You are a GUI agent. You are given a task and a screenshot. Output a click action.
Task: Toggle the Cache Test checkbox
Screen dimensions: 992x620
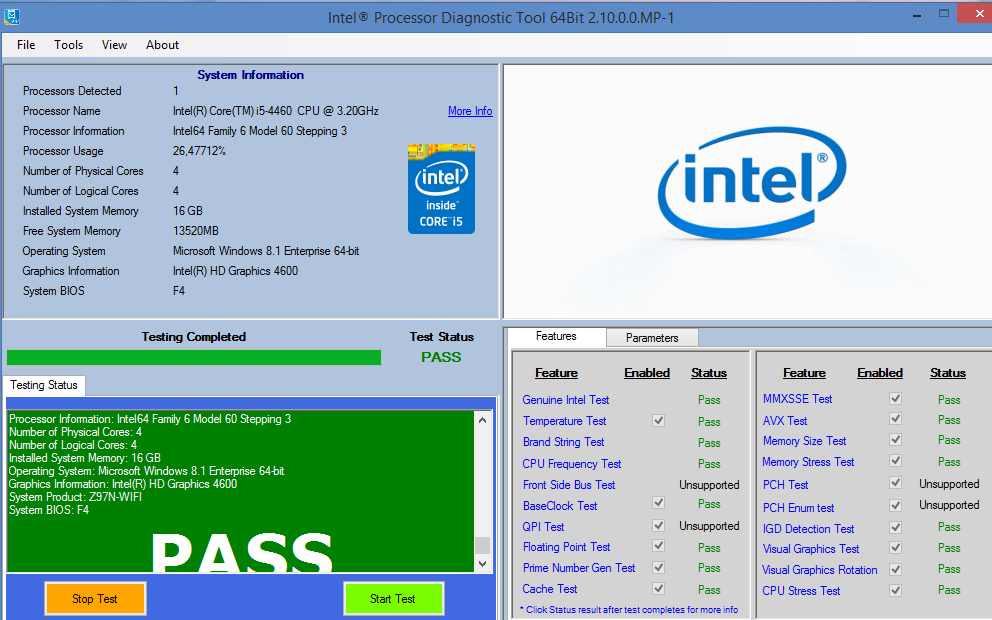point(659,588)
